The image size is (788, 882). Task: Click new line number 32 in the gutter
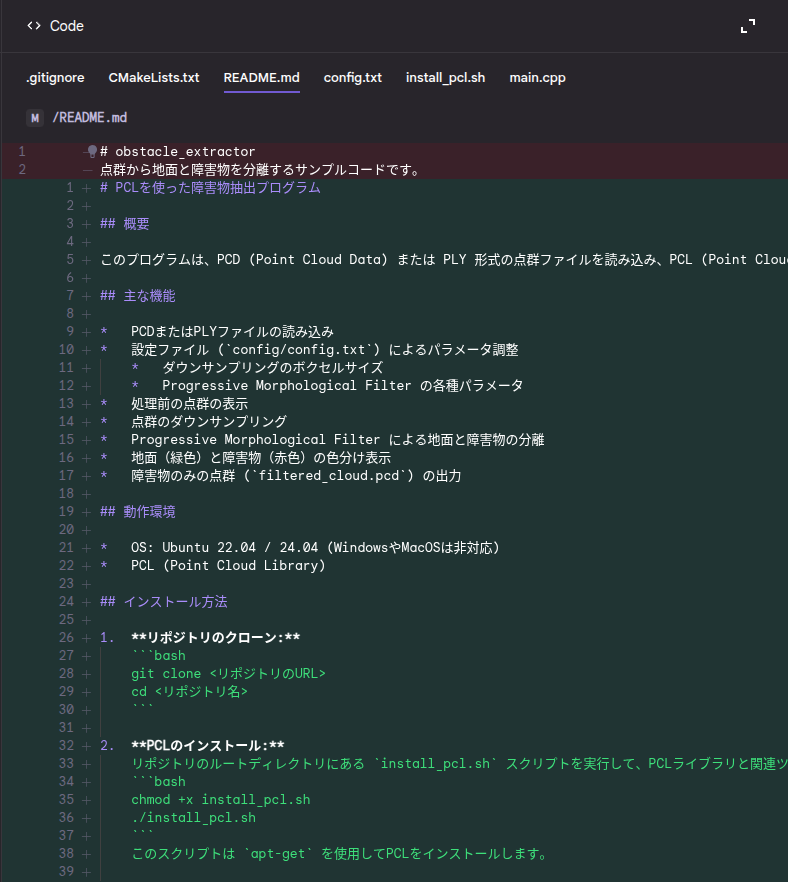point(66,746)
